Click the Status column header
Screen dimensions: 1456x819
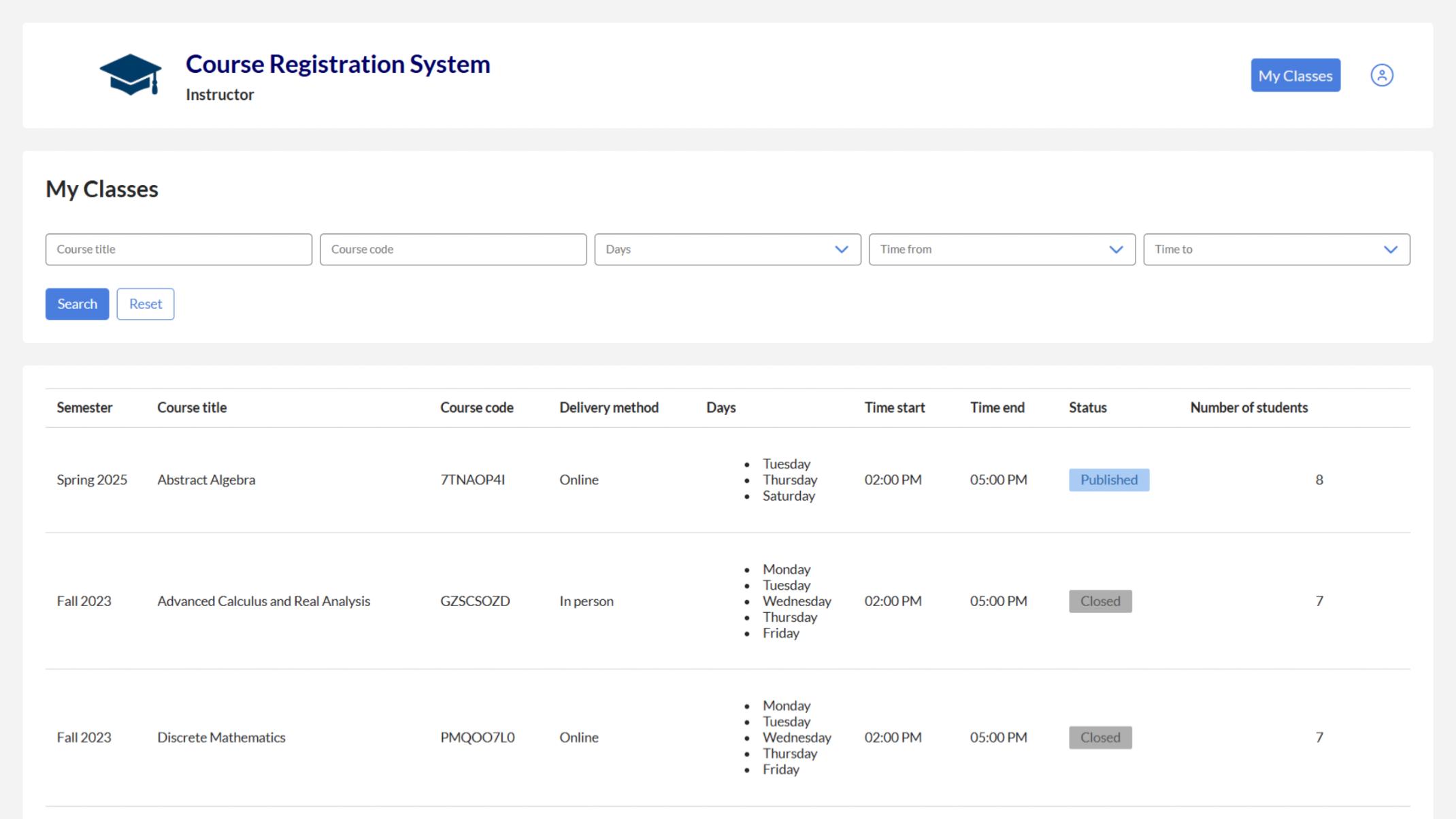click(x=1087, y=407)
